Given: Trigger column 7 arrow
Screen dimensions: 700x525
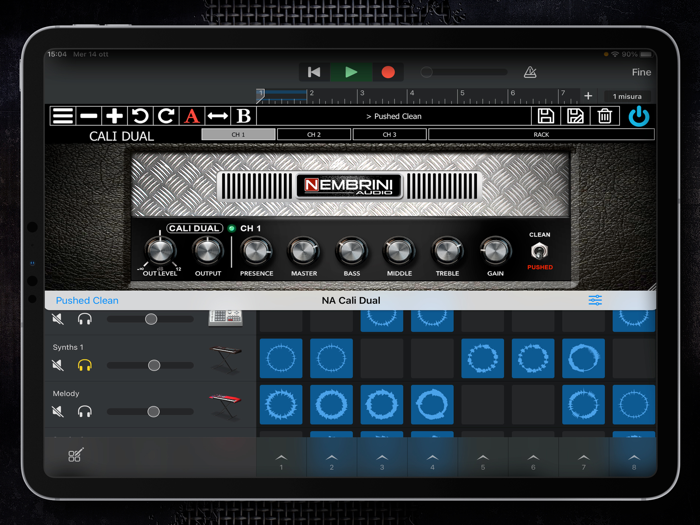Looking at the screenshot, I should pyautogui.click(x=583, y=458).
